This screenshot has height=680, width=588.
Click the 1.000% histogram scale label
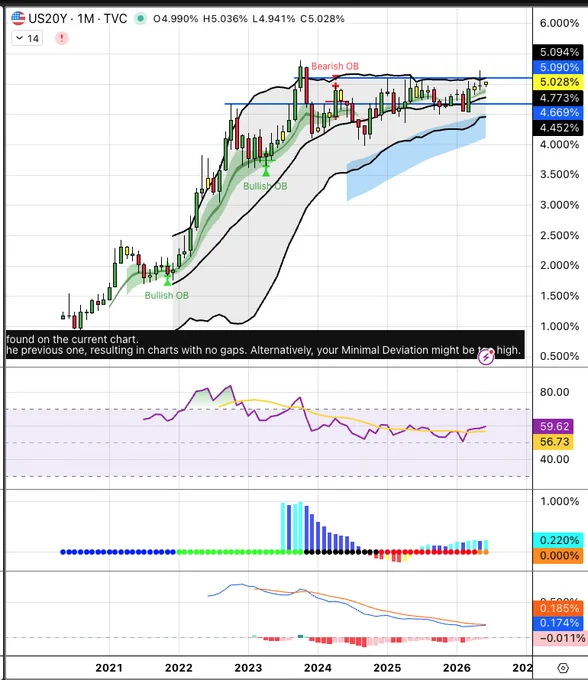pyautogui.click(x=559, y=501)
